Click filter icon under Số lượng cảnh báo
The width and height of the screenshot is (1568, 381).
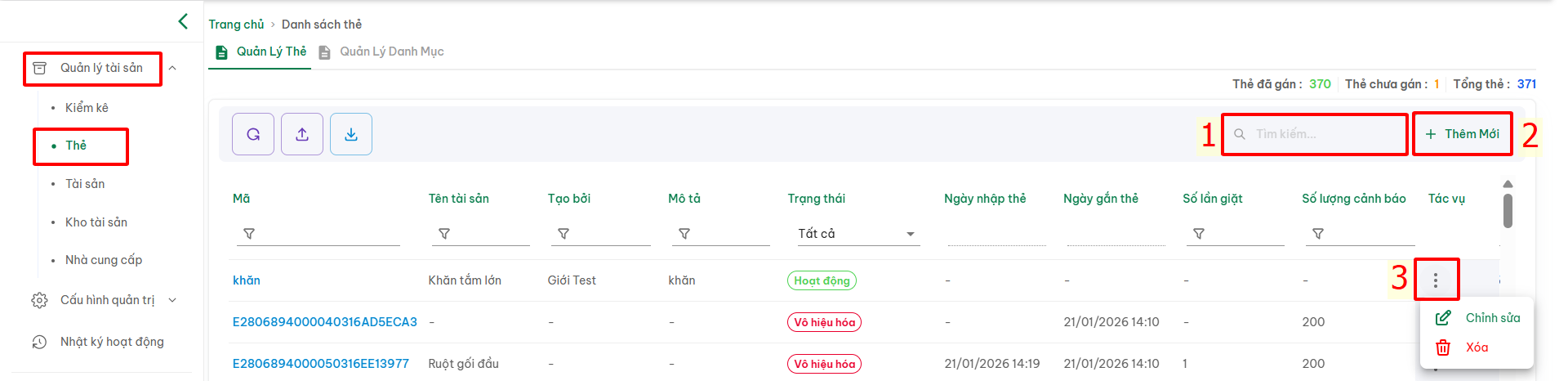(x=1318, y=234)
